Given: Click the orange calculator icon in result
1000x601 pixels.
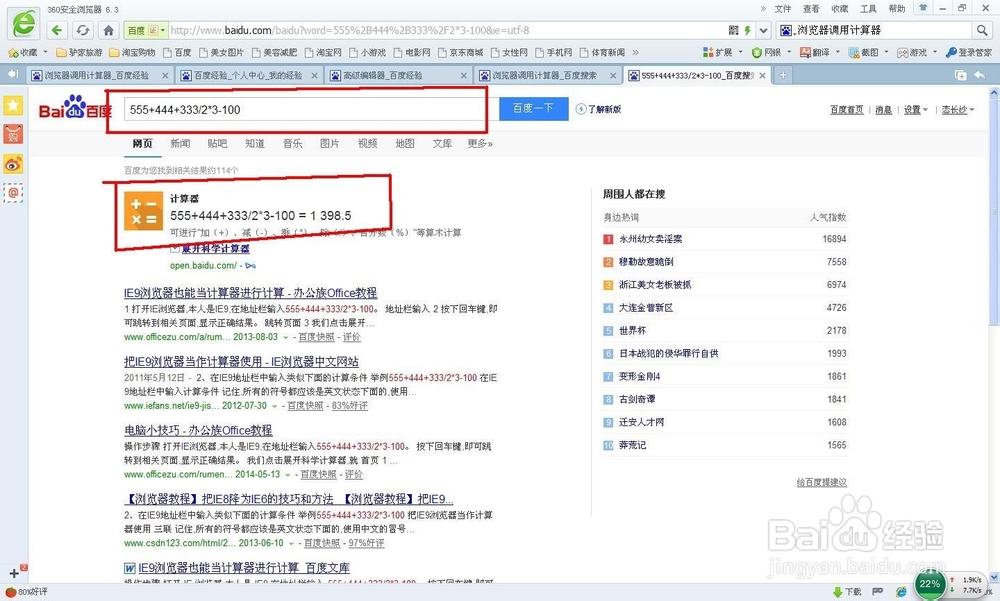Looking at the screenshot, I should (143, 211).
